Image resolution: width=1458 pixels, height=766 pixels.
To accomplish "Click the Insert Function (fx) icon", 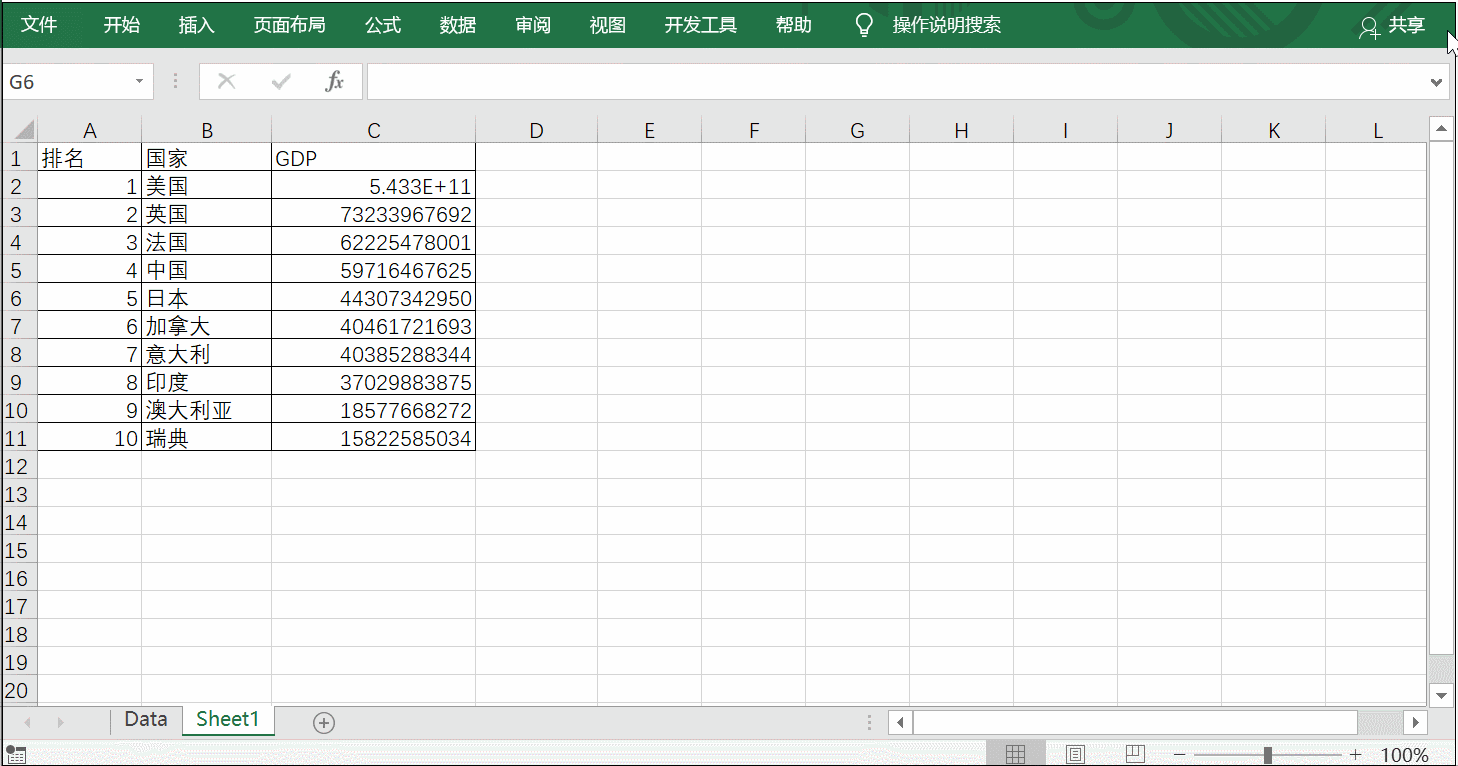I will click(x=335, y=81).
